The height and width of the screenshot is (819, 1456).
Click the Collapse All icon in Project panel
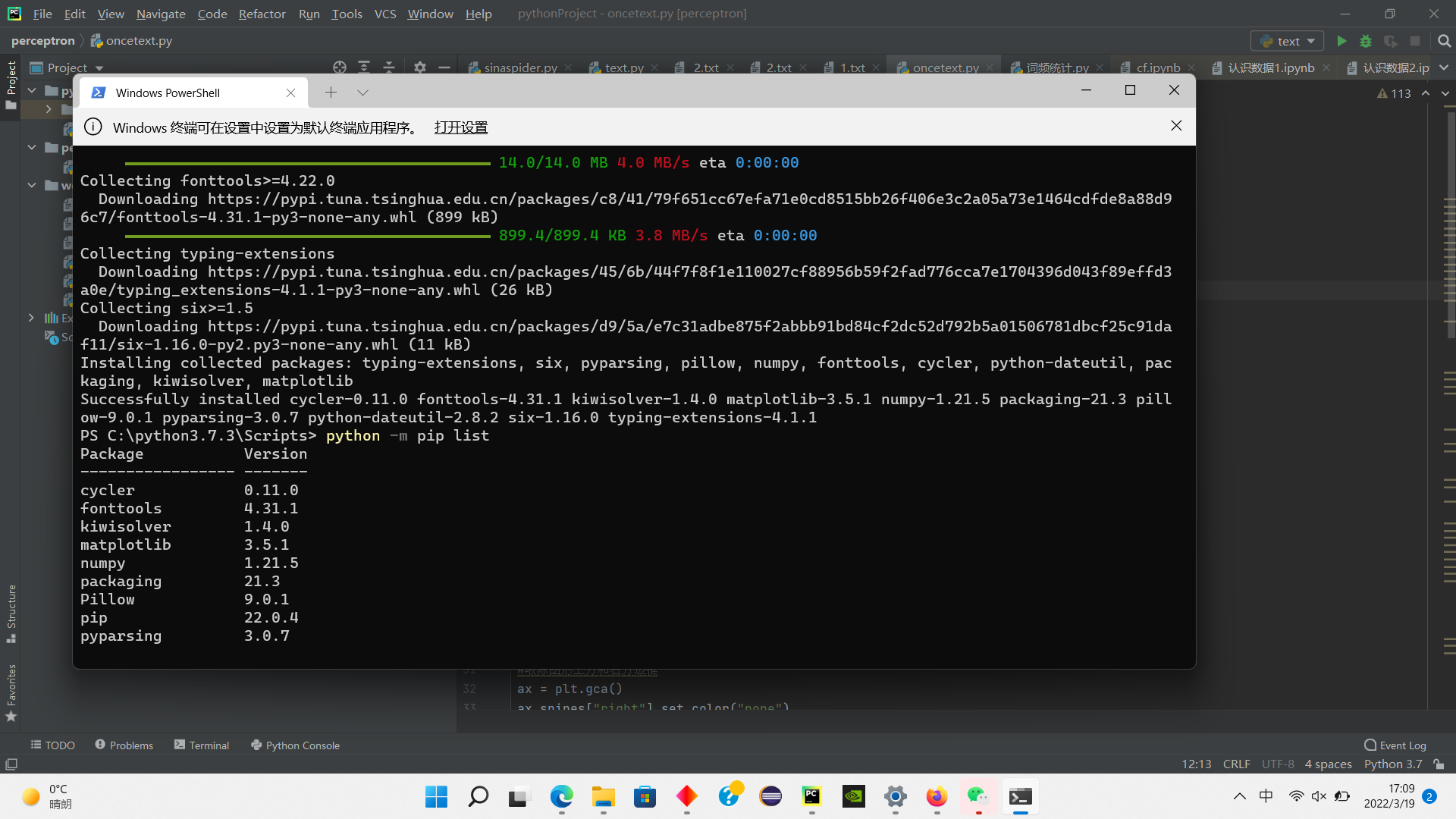(x=389, y=67)
